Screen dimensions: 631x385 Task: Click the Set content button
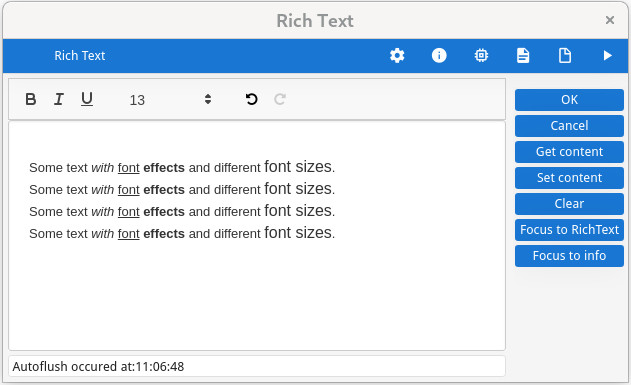[x=569, y=178]
